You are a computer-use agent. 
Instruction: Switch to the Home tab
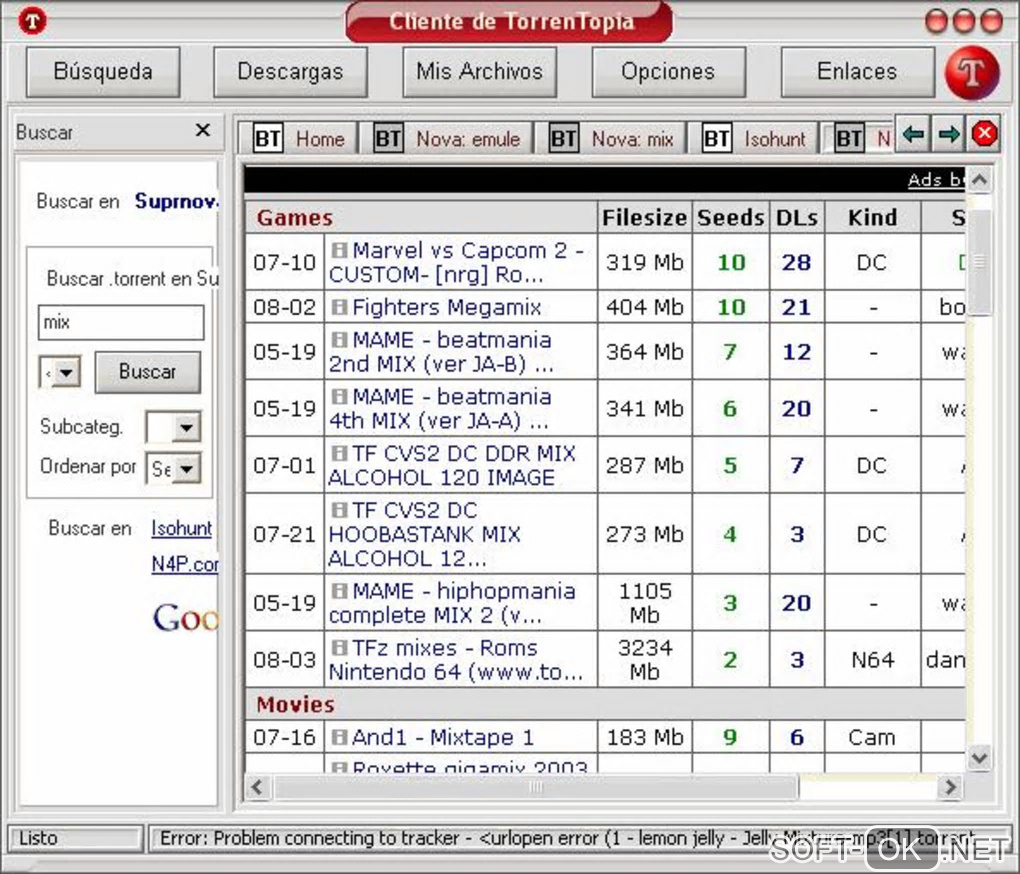click(x=299, y=139)
